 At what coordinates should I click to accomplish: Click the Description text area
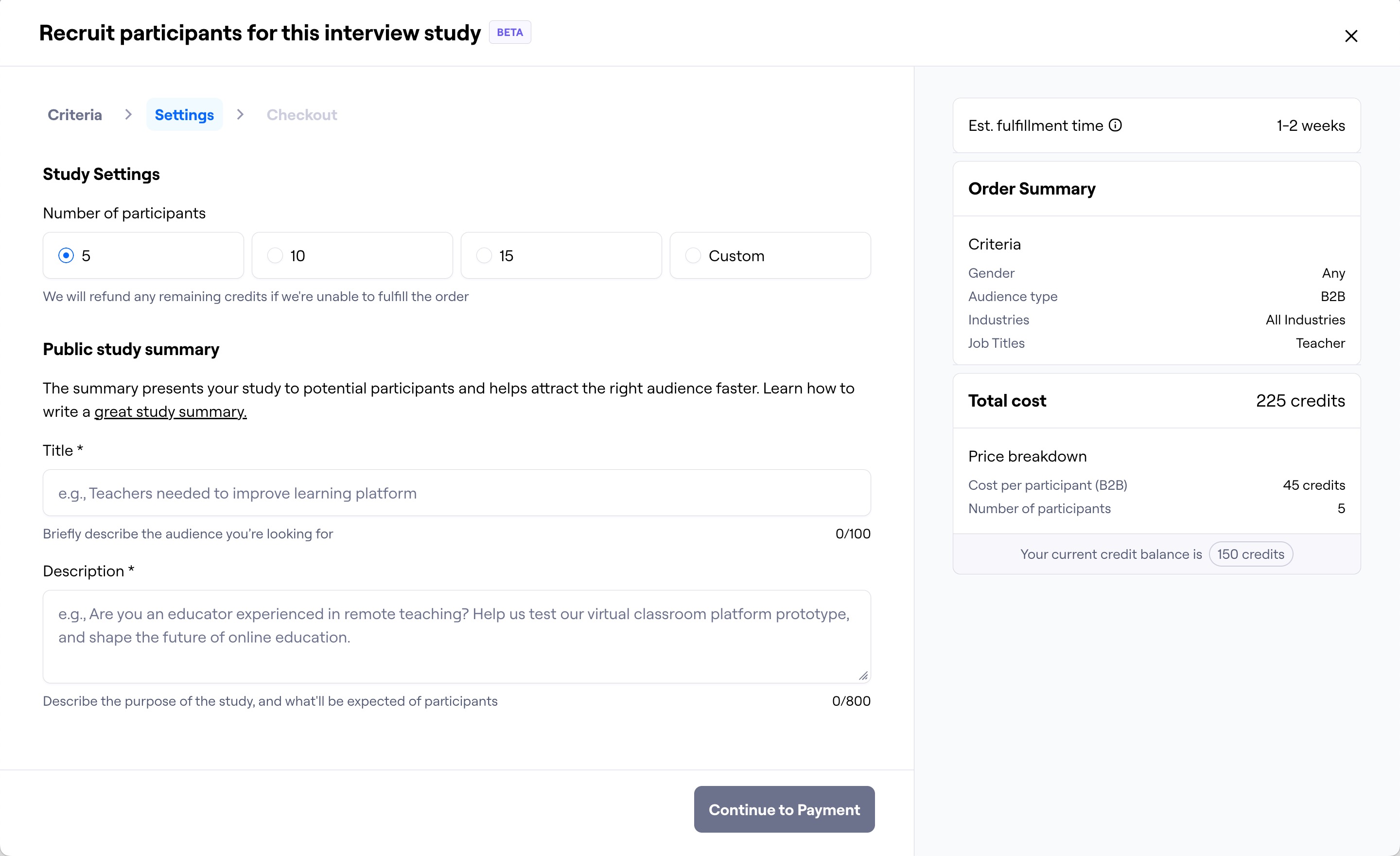click(x=456, y=637)
